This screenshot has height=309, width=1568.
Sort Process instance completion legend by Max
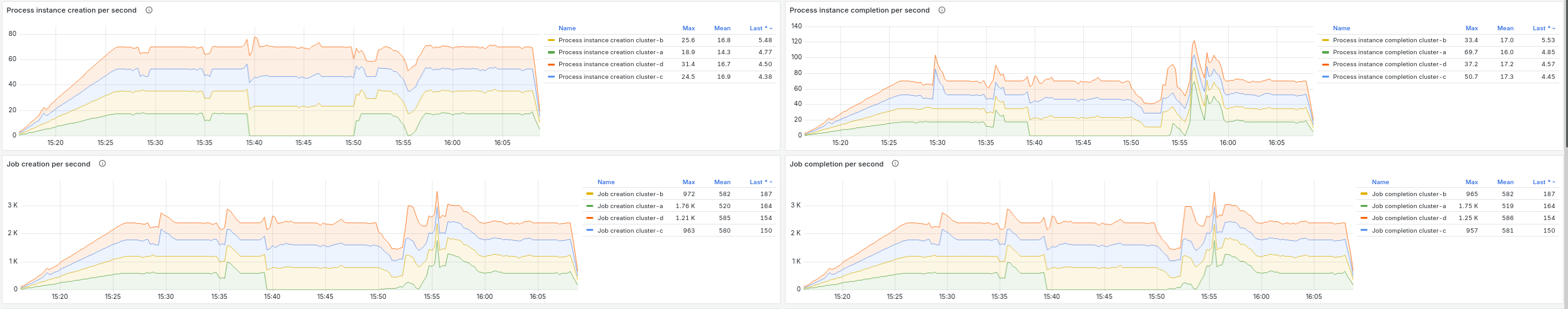pos(1472,28)
